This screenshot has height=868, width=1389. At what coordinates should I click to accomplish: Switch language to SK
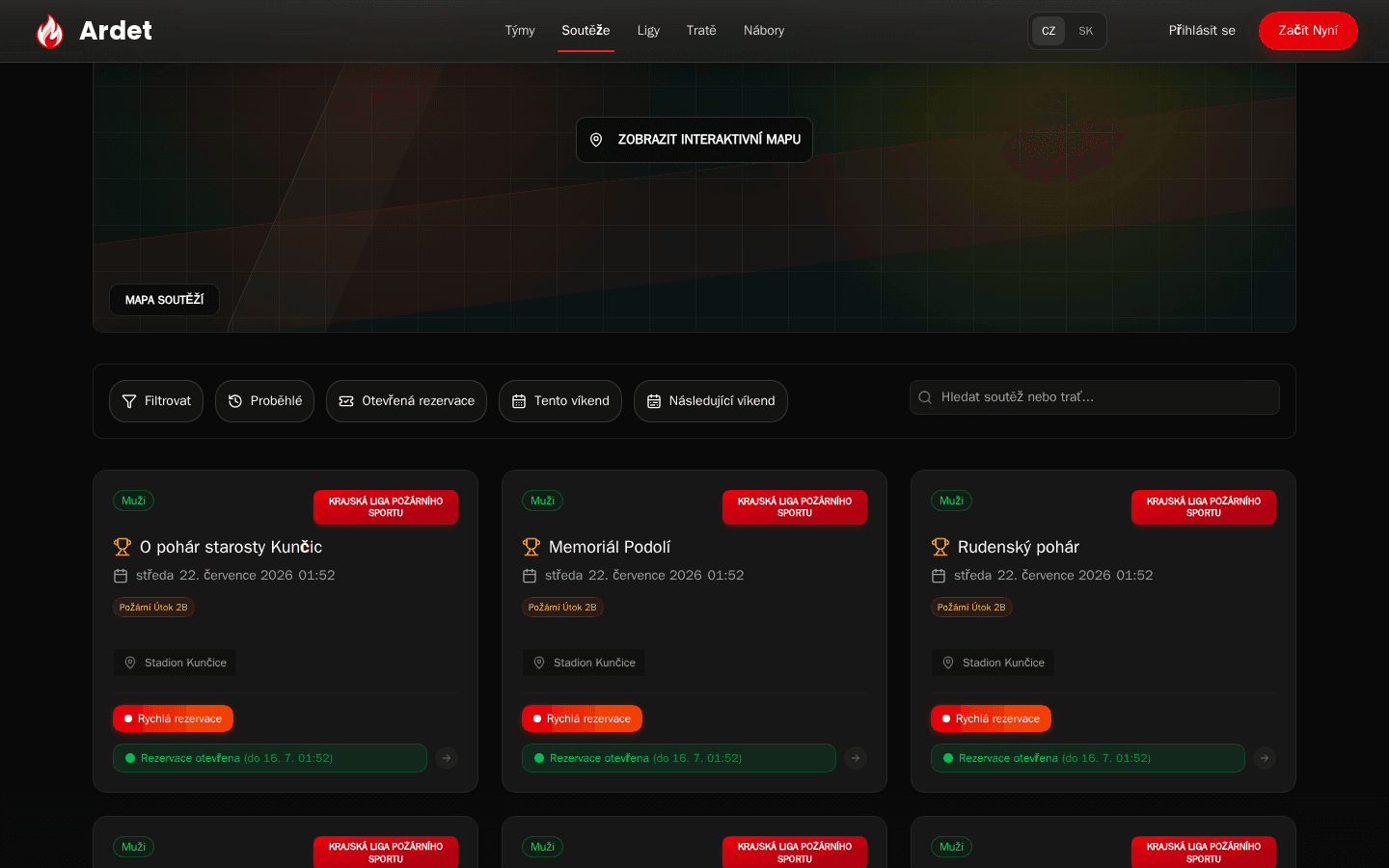(x=1086, y=31)
